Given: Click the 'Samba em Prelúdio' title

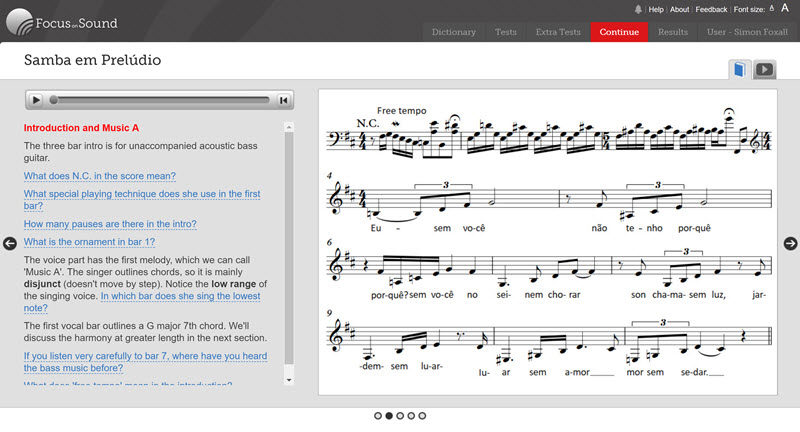Looking at the screenshot, I should click(x=92, y=60).
